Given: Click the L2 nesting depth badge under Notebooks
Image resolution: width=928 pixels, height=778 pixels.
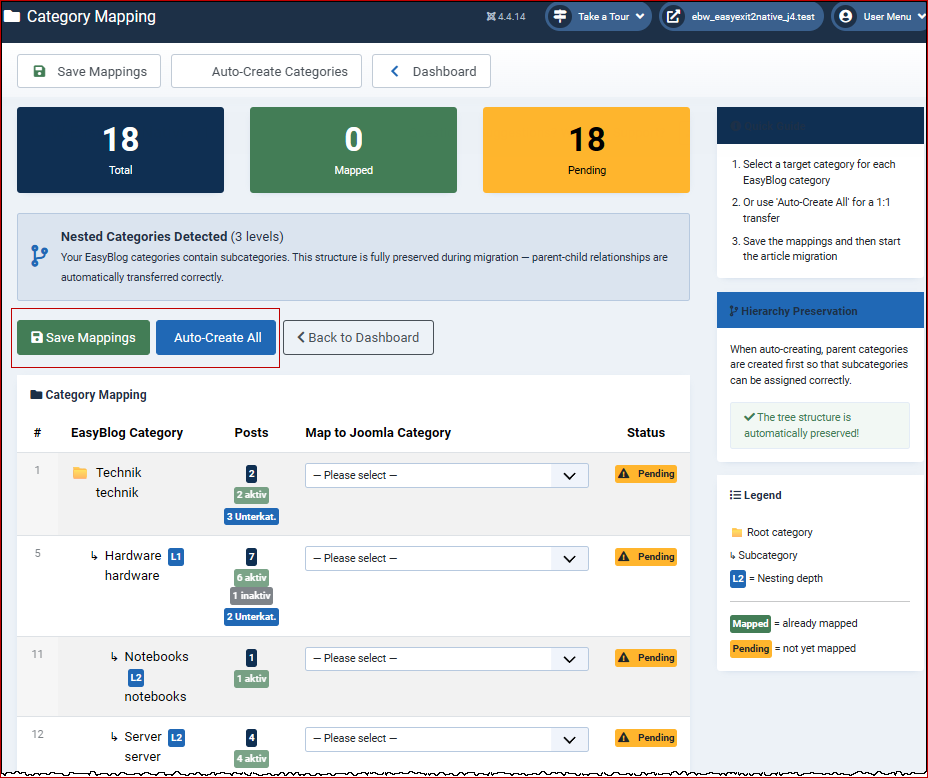Looking at the screenshot, I should click(135, 677).
